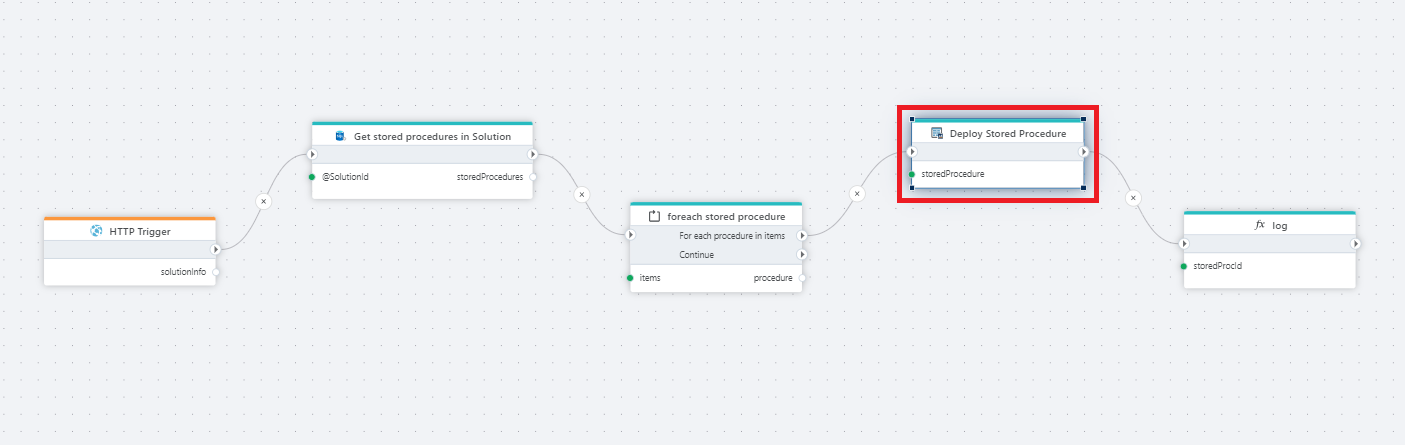Click the Continue output arrow on foreach node
Image resolution: width=1405 pixels, height=445 pixels.
pyautogui.click(x=802, y=255)
